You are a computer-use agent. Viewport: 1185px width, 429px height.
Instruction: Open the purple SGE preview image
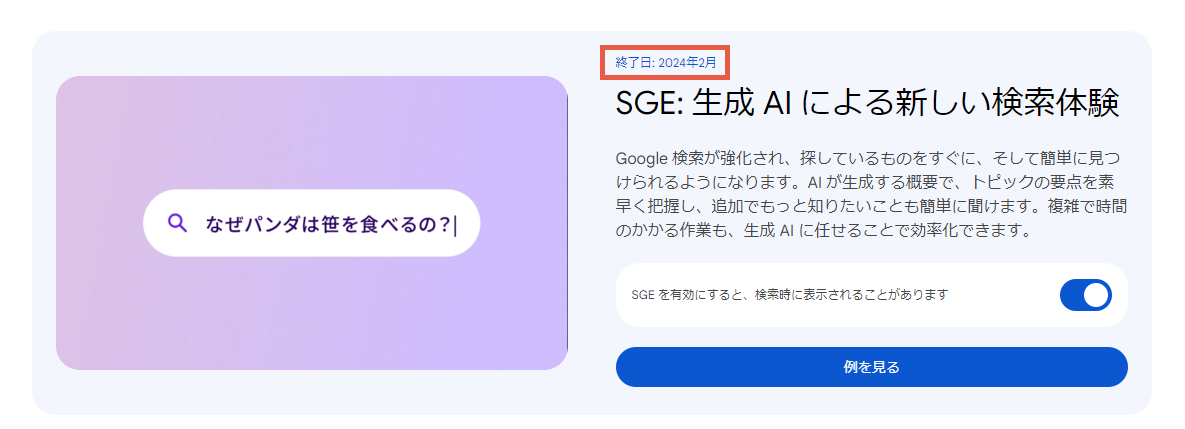[x=311, y=223]
